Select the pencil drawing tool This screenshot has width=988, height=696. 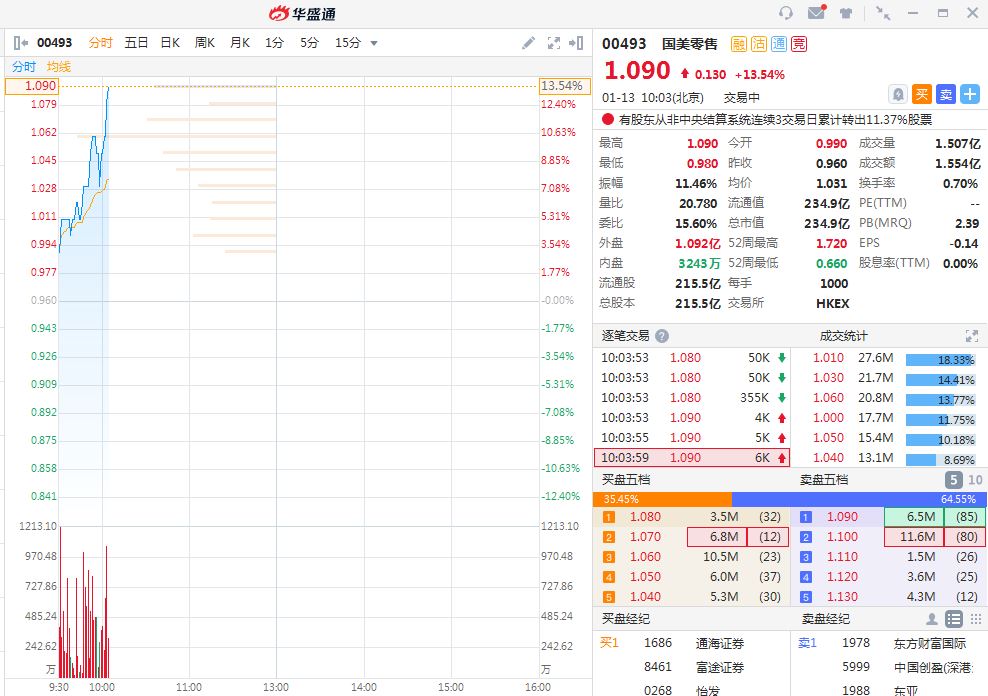[529, 43]
